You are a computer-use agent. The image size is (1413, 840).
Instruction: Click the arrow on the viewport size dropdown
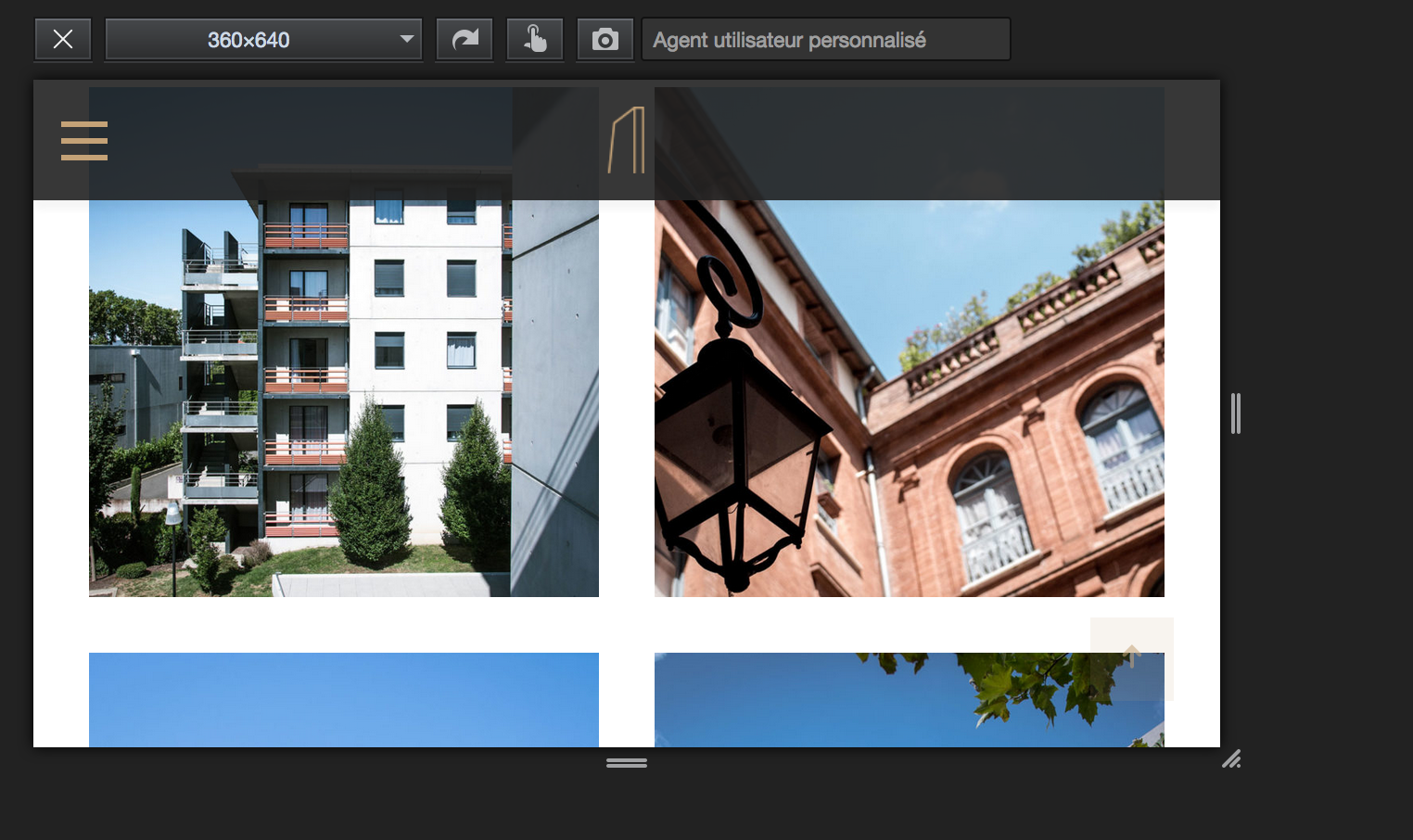pyautogui.click(x=406, y=40)
